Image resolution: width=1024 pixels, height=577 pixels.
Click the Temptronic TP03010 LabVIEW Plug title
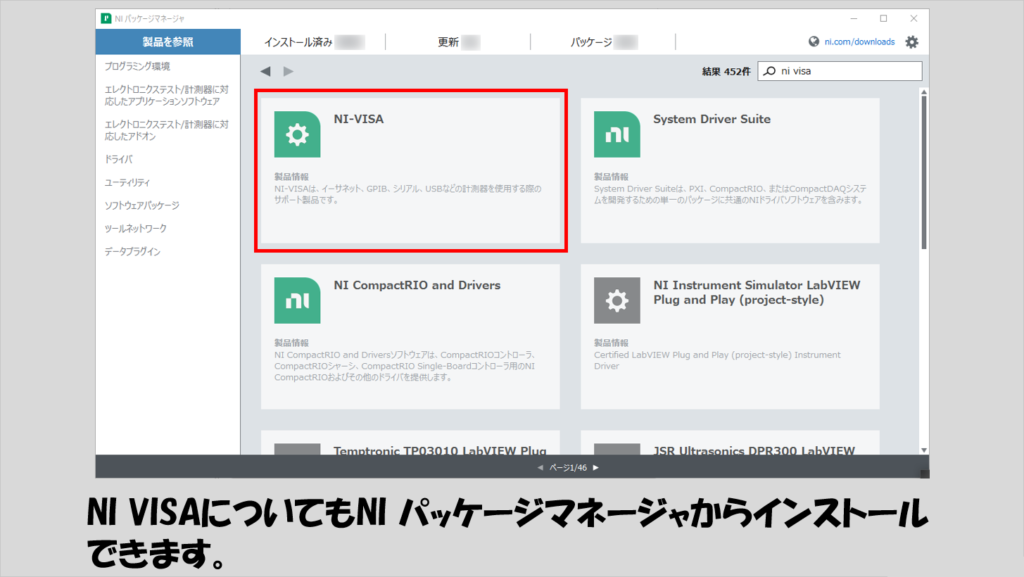tap(440, 450)
